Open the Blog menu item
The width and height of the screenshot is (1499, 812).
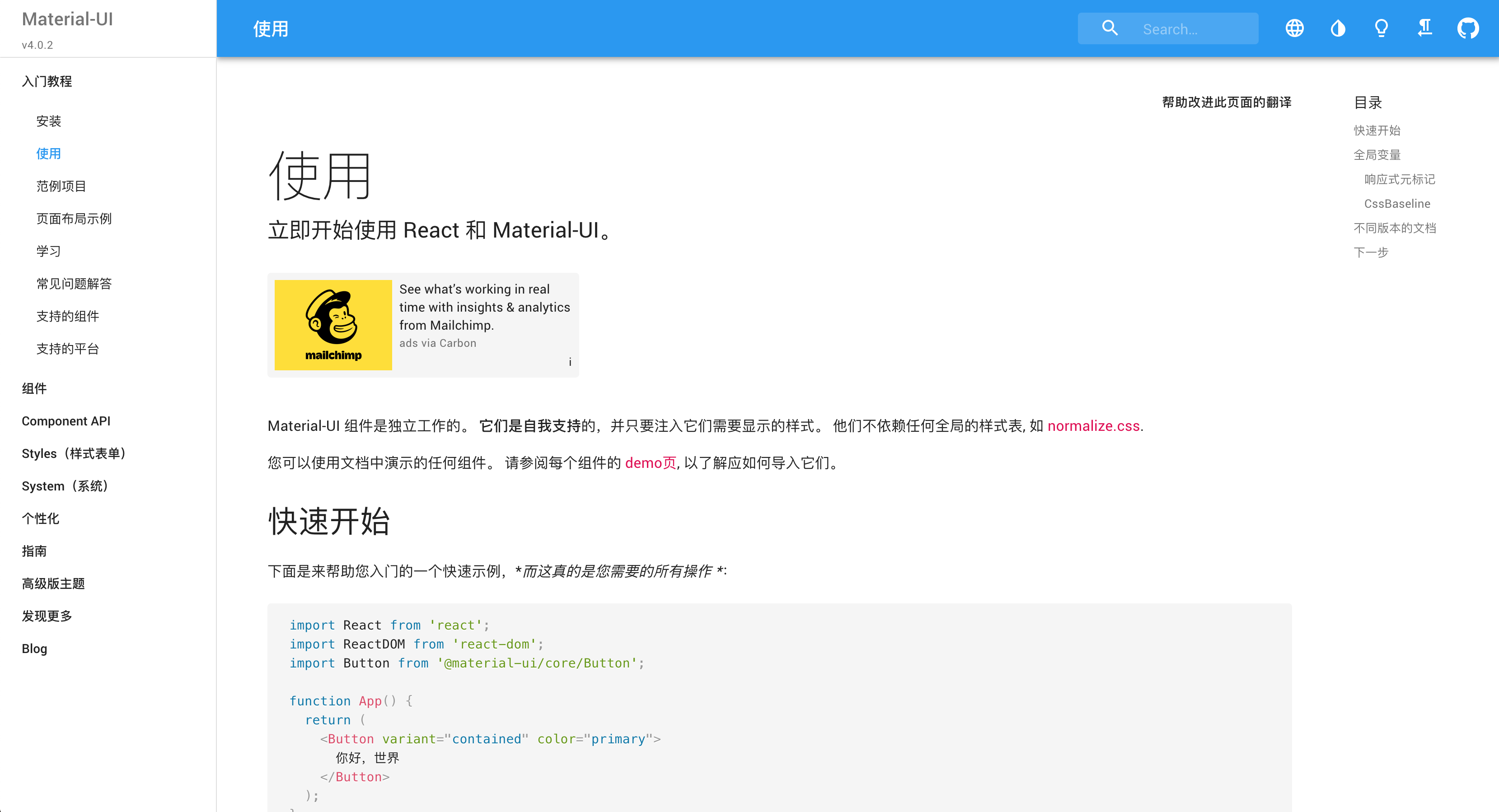point(34,649)
